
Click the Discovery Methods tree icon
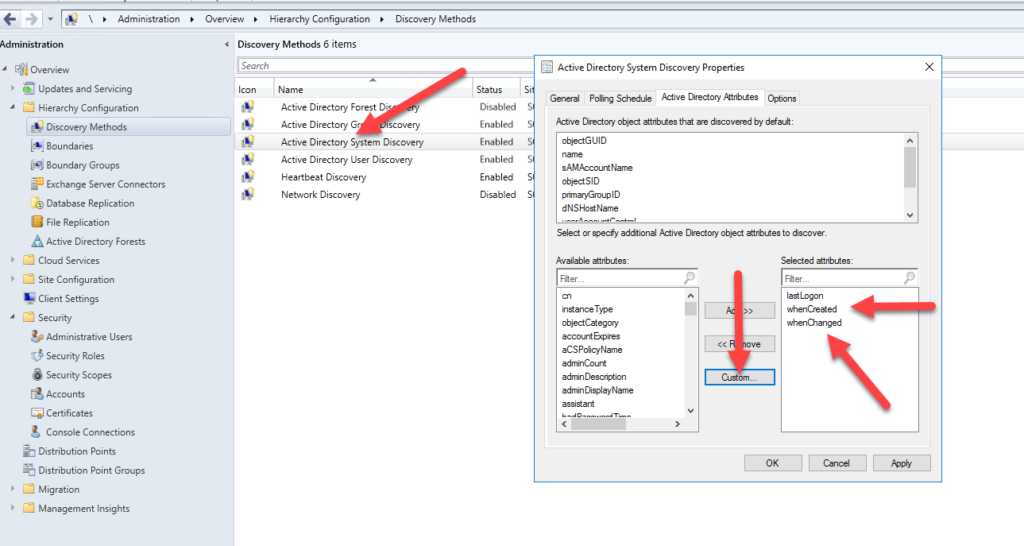click(37, 127)
